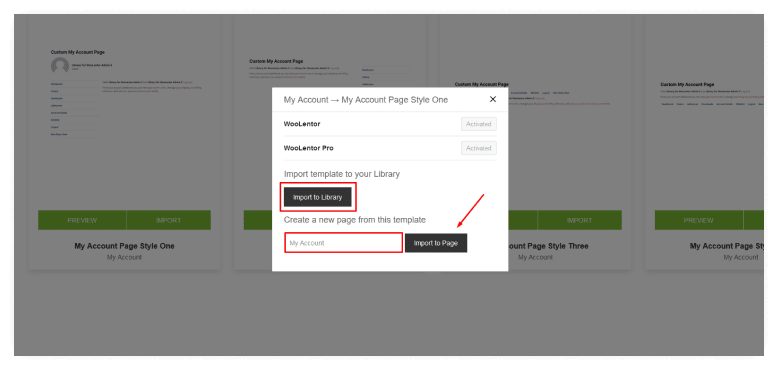This screenshot has width=778, height=370.
Task: Click My Account Page Style One title
Action: (125, 246)
